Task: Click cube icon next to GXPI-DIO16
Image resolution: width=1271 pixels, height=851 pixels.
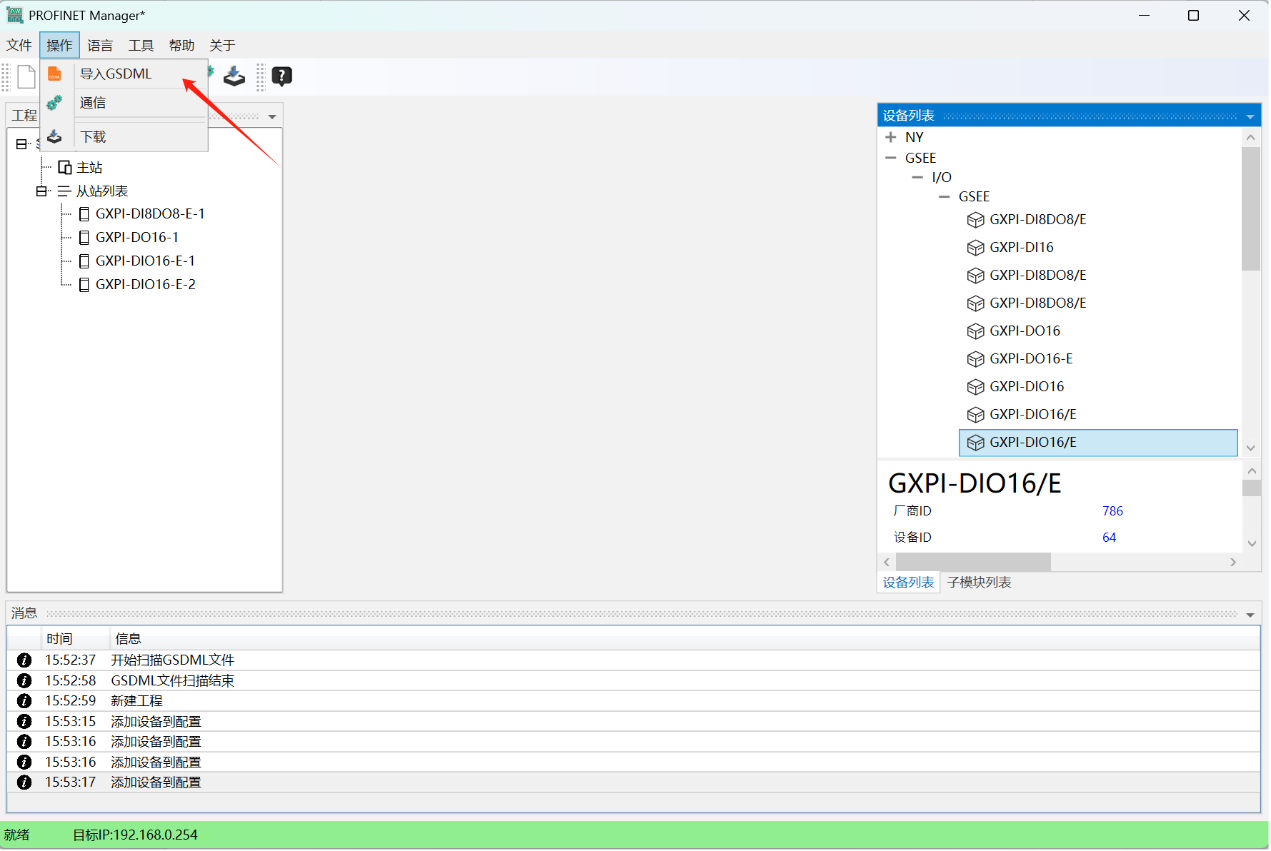Action: click(x=976, y=387)
